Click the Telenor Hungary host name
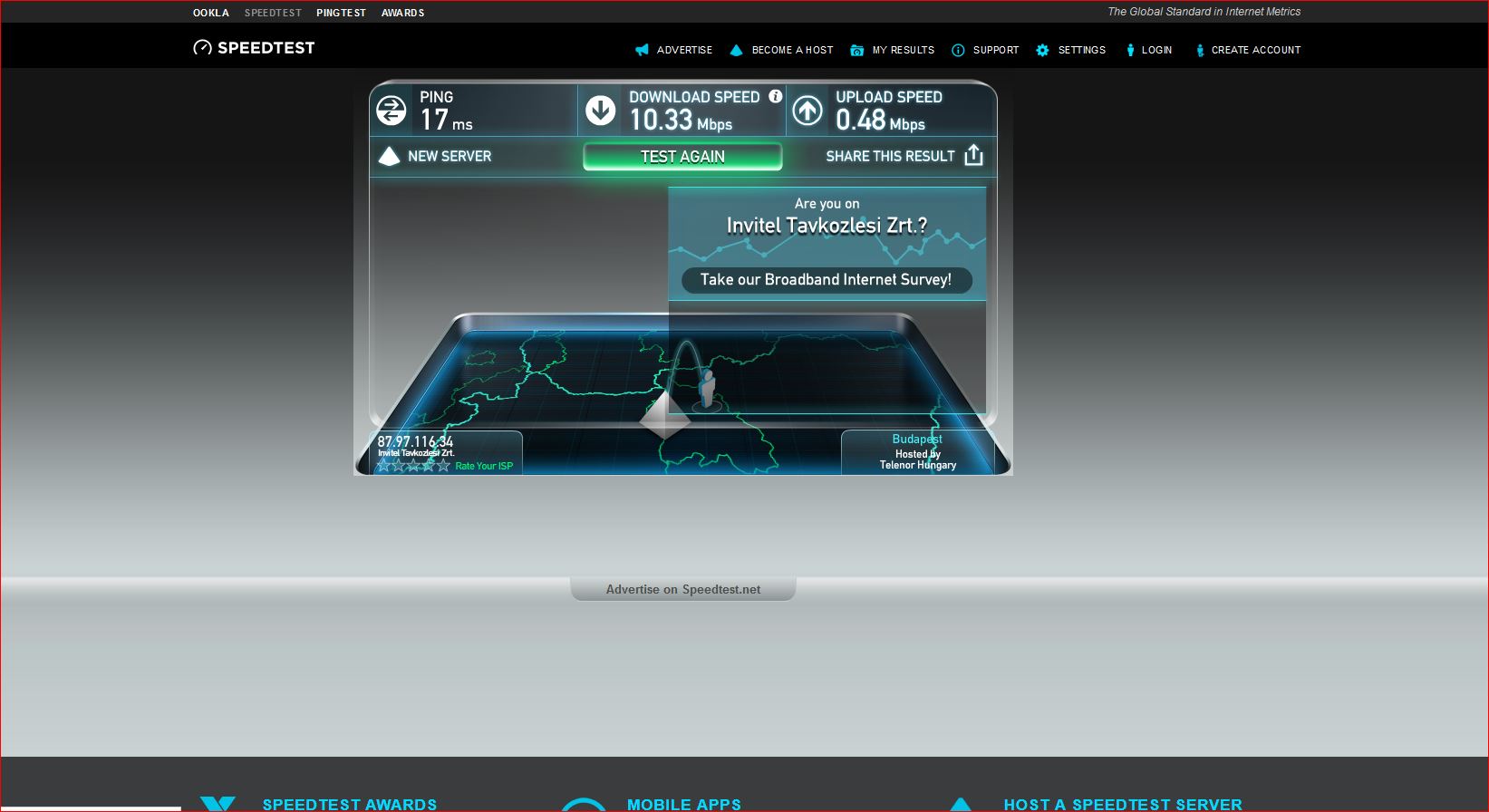This screenshot has width=1489, height=812. [x=918, y=465]
